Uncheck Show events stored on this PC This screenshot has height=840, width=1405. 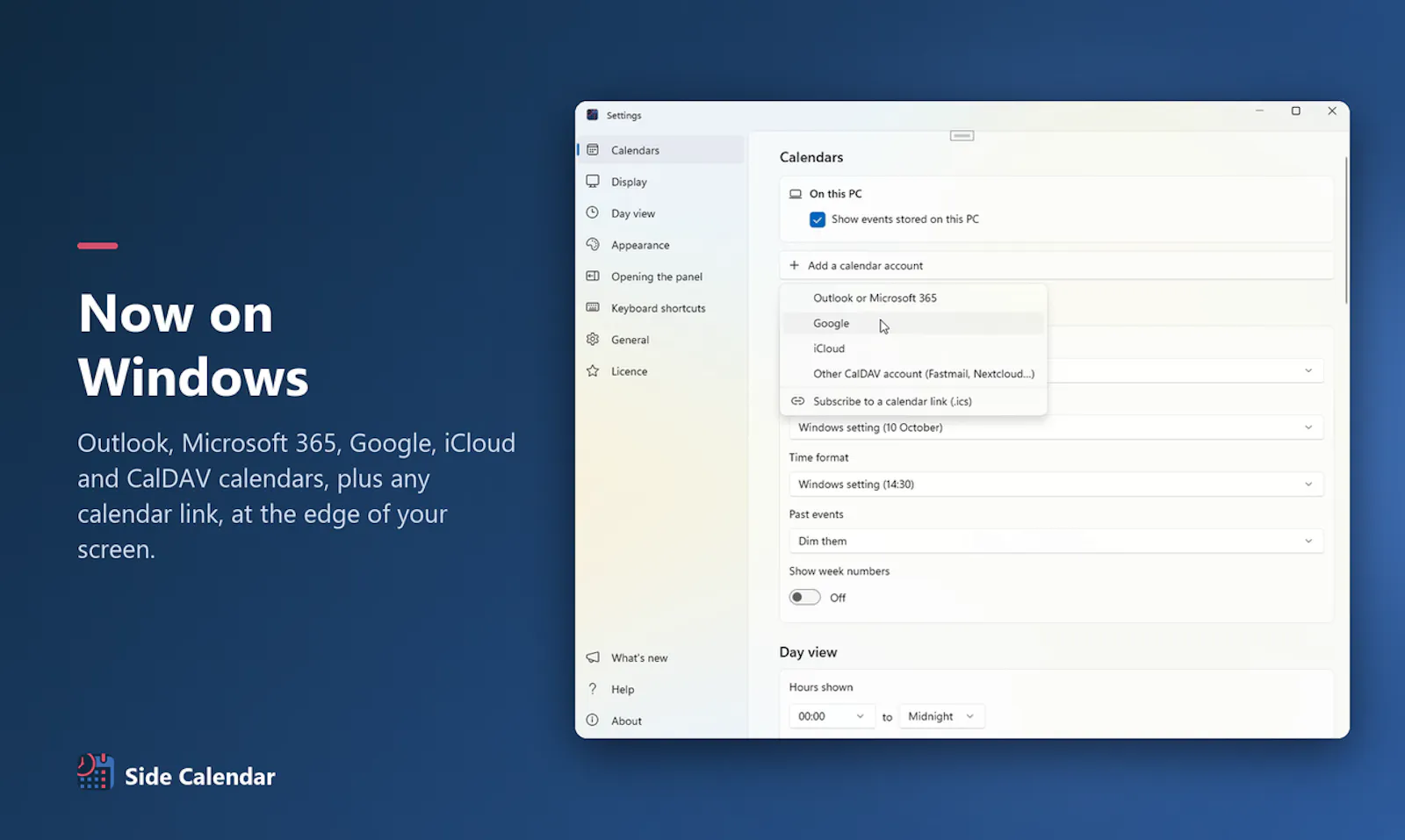pos(818,219)
